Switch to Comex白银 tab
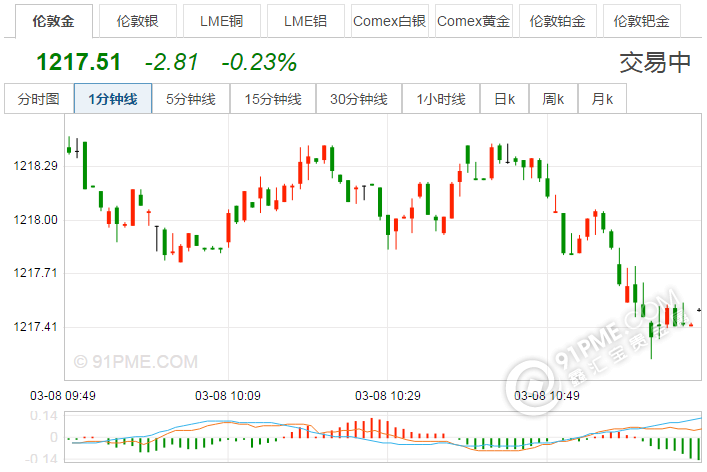 click(x=390, y=21)
